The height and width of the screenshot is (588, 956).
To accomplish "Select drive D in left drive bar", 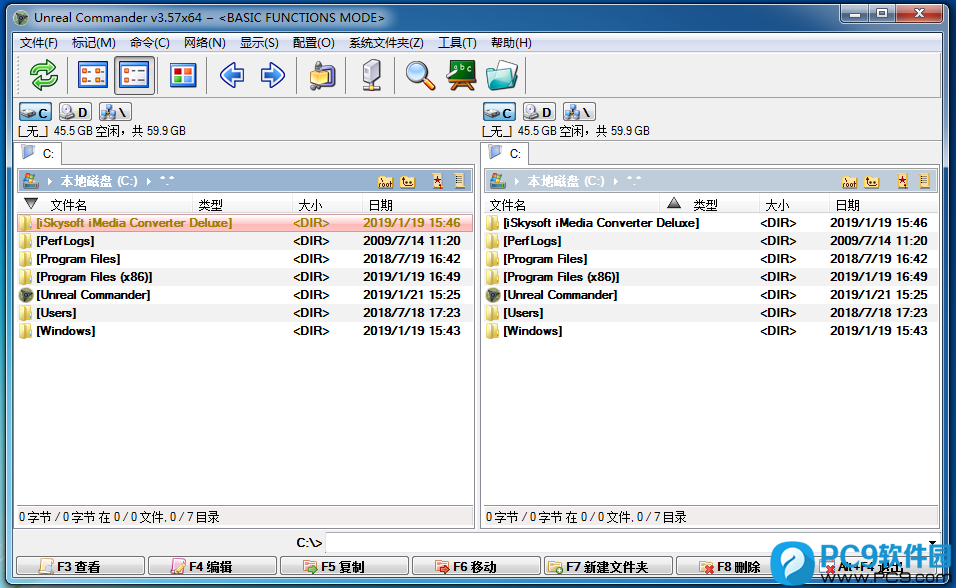I will (75, 112).
